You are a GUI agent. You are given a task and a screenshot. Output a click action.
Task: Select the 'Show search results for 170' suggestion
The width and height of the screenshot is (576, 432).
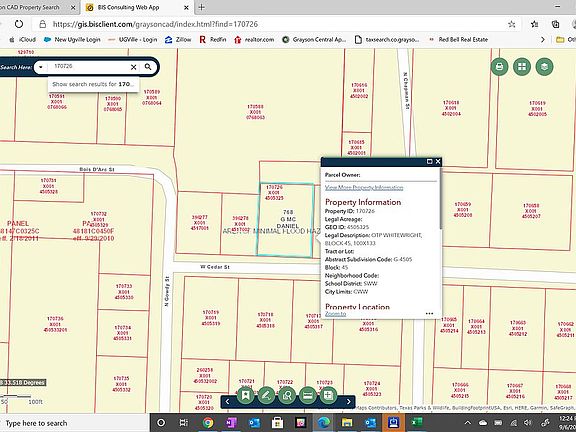tap(93, 84)
